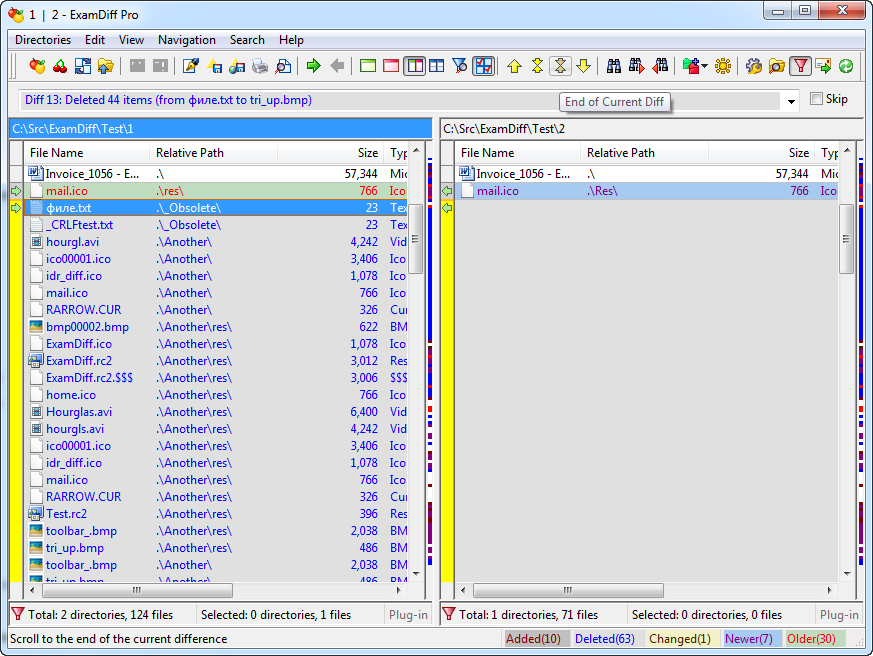The image size is (873, 656).
Task: Expand the Diff 13 dropdown arrow
Action: click(791, 102)
